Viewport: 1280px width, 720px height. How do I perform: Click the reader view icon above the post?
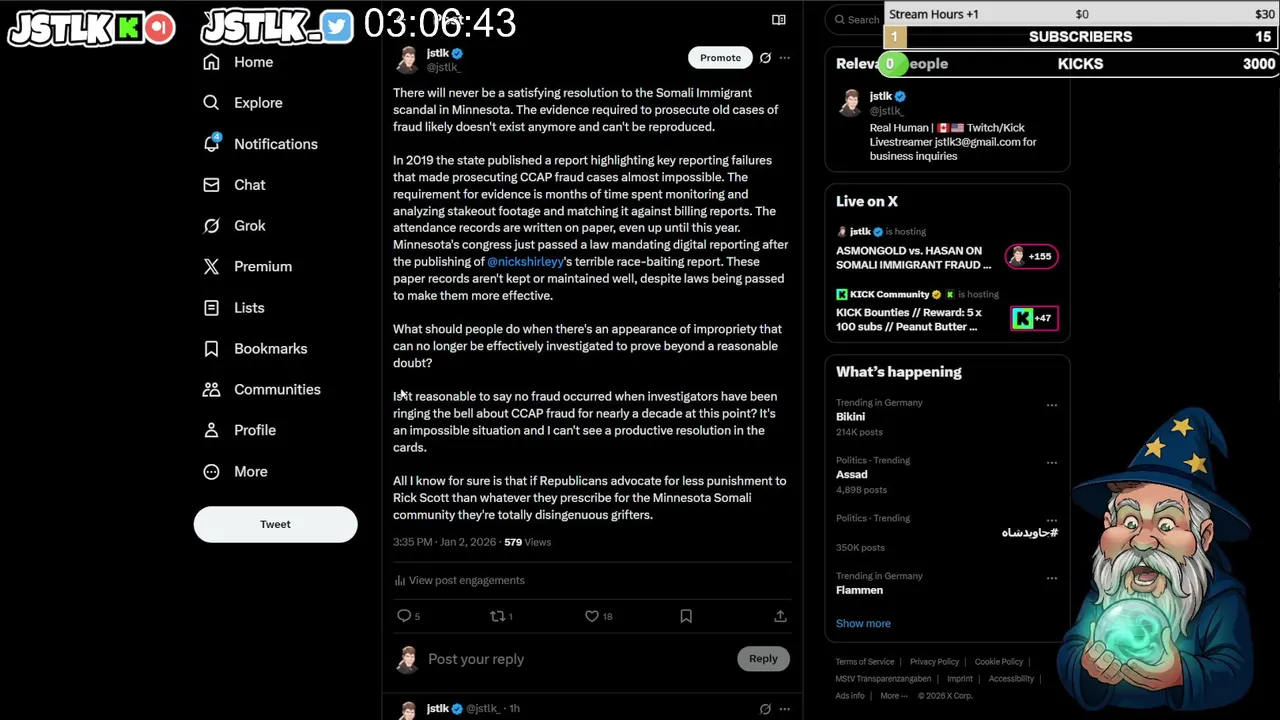(x=779, y=19)
